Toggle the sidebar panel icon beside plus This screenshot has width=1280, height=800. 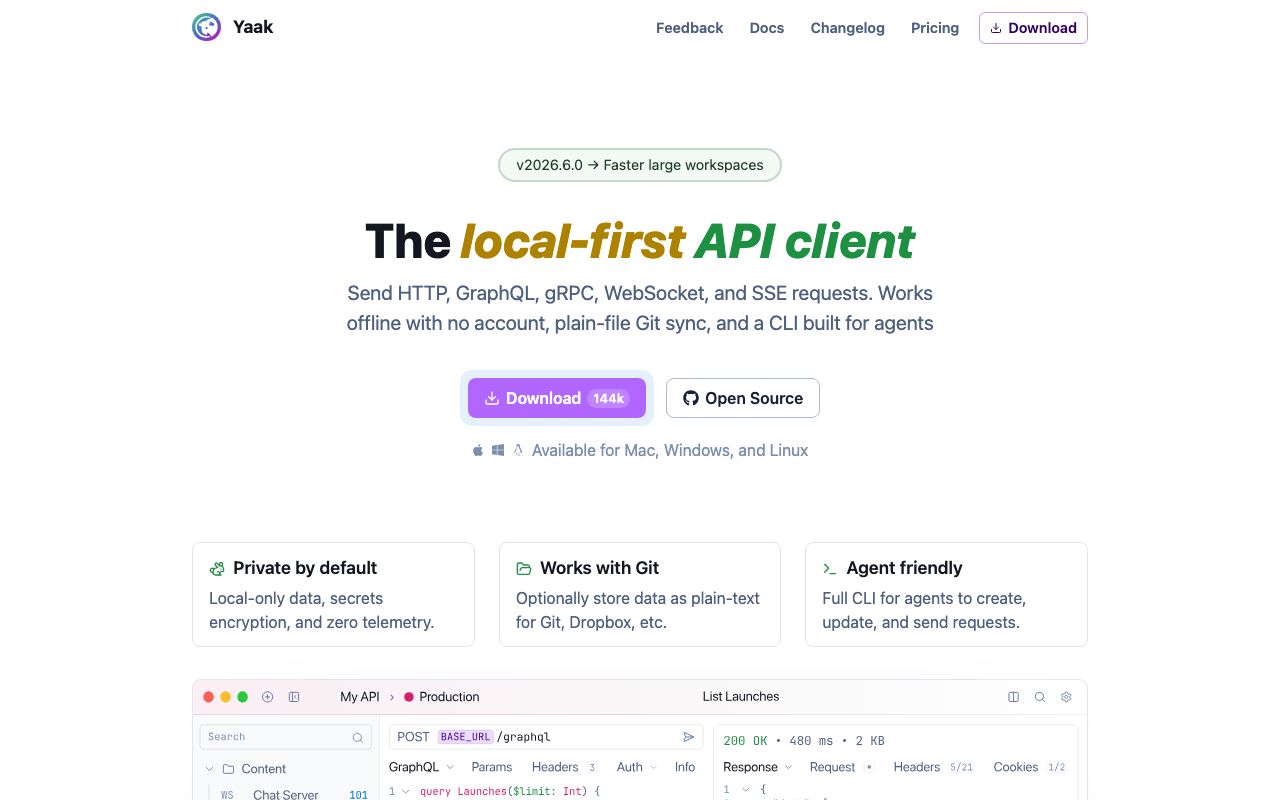[x=294, y=697]
